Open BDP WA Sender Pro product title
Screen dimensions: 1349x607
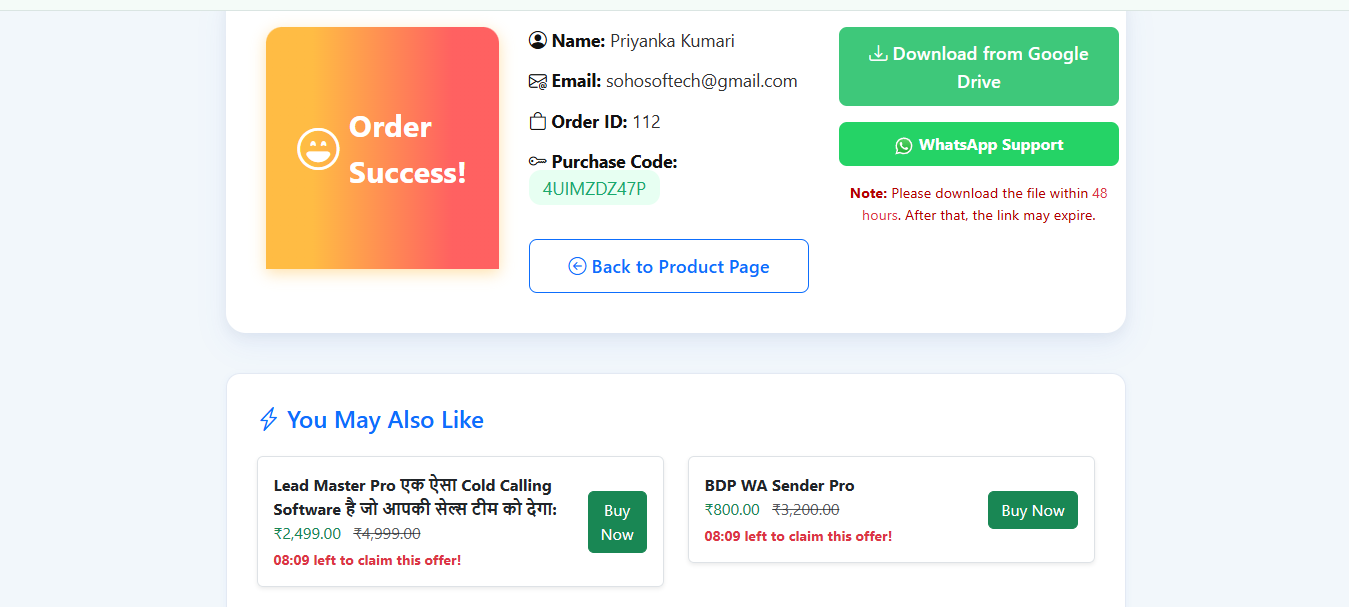[779, 486]
